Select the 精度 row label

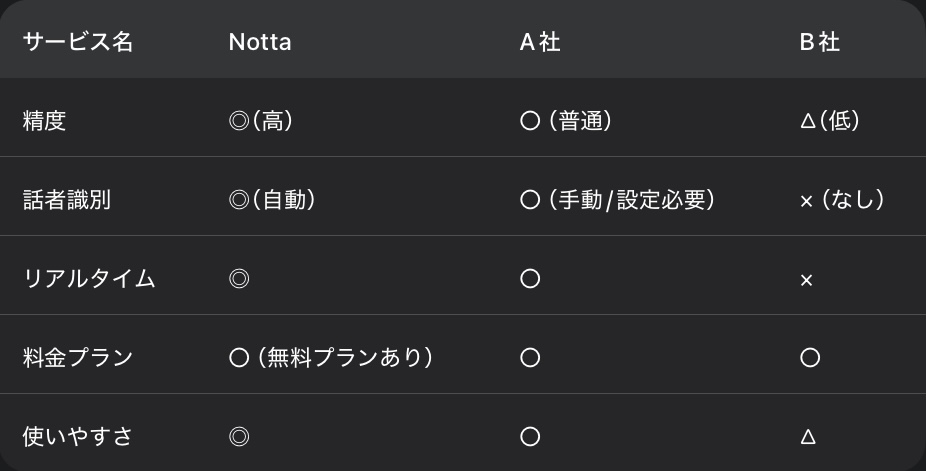[x=44, y=121]
